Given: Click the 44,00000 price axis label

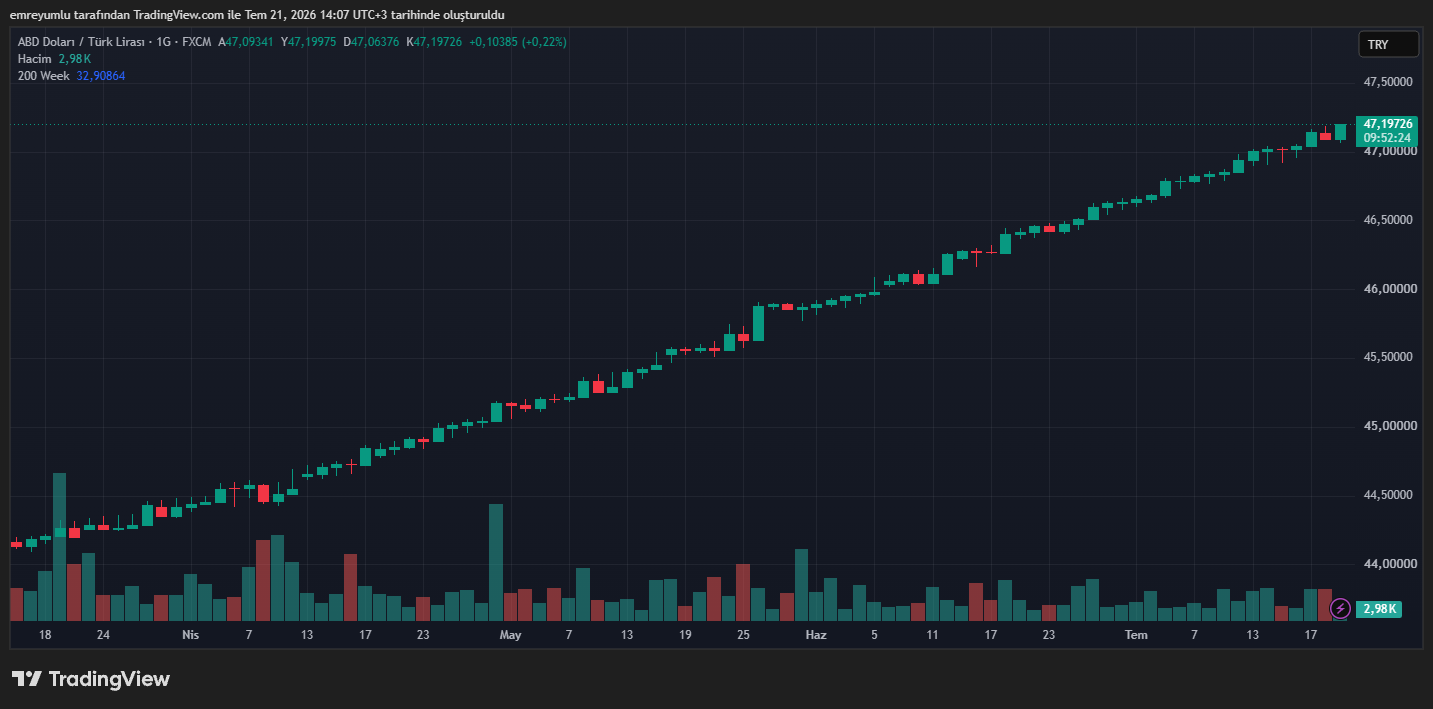Looking at the screenshot, I should click(x=1390, y=564).
